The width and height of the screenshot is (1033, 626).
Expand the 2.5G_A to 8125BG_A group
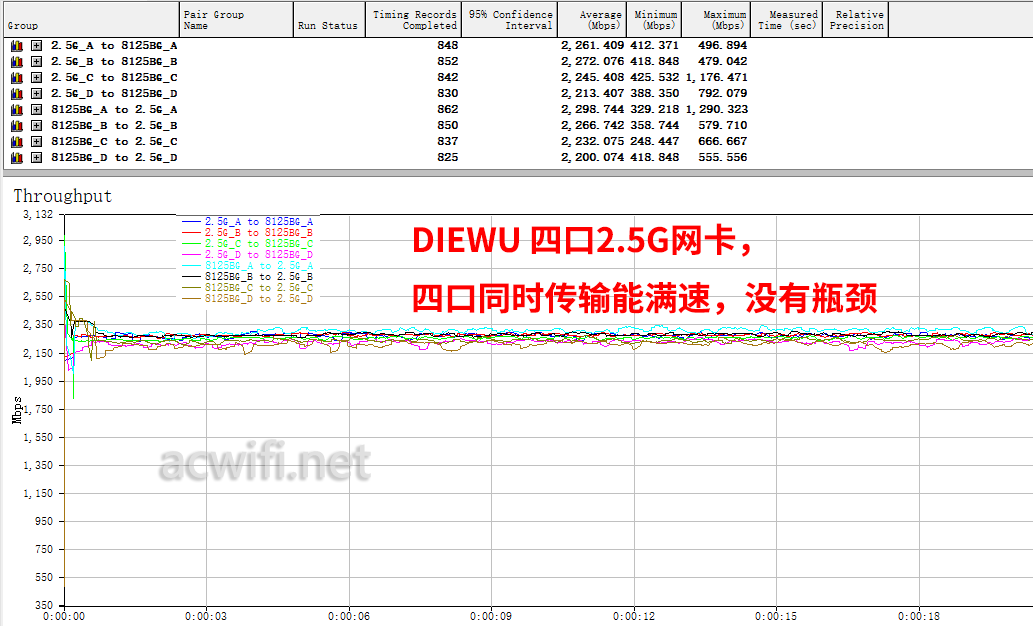pos(37,45)
